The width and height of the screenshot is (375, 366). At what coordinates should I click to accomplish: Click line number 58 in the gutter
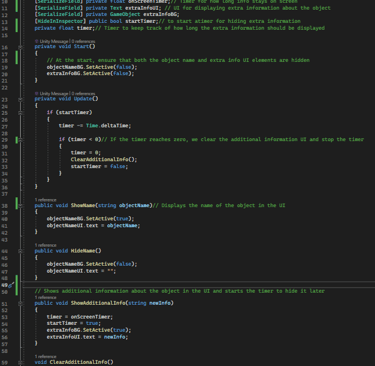(5, 351)
